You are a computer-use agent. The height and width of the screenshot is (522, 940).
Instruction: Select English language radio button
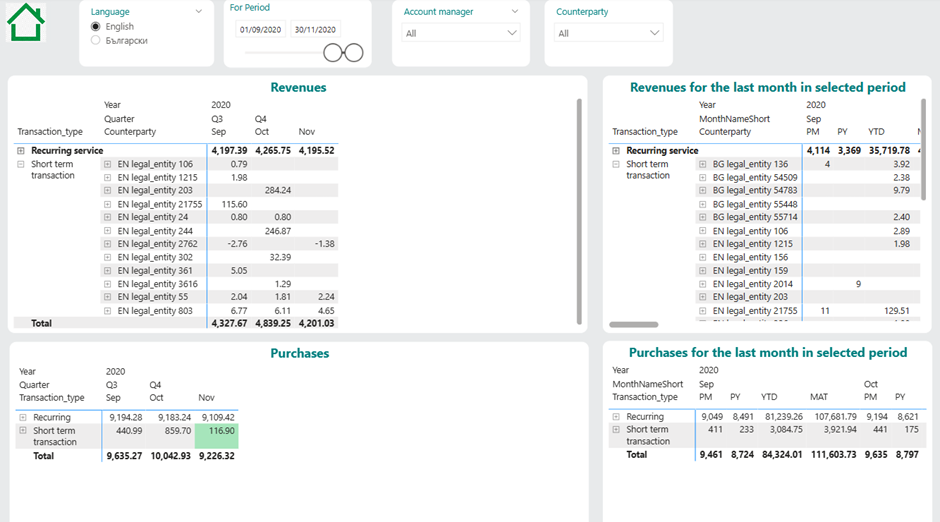click(x=96, y=27)
